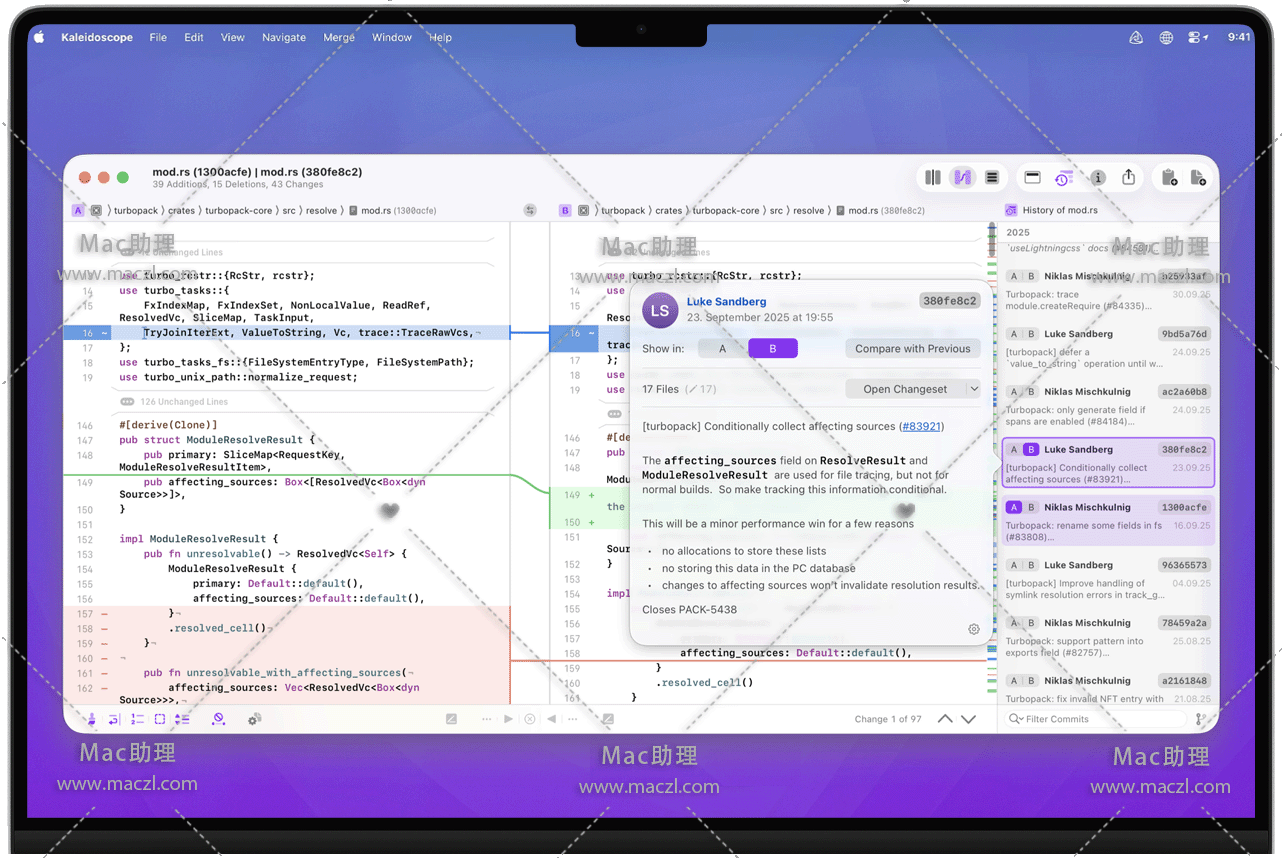Viewport: 1282px width, 858px height.
Task: Toggle A badge on commit 1300acfe
Action: [x=1014, y=508]
